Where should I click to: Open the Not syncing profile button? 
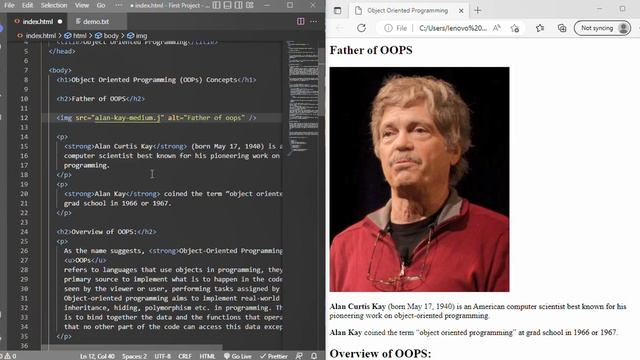[602, 28]
